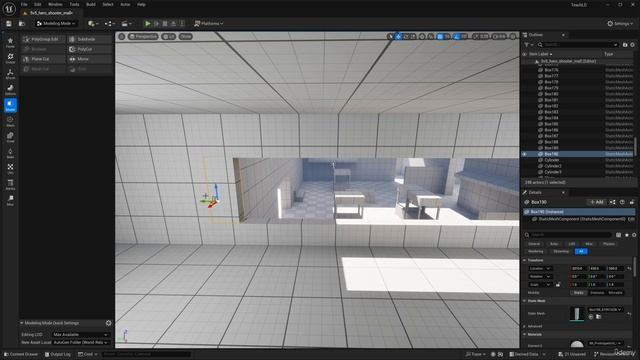640x360 pixels.
Task: Open the viewport options hamburger menu
Action: (x=122, y=36)
